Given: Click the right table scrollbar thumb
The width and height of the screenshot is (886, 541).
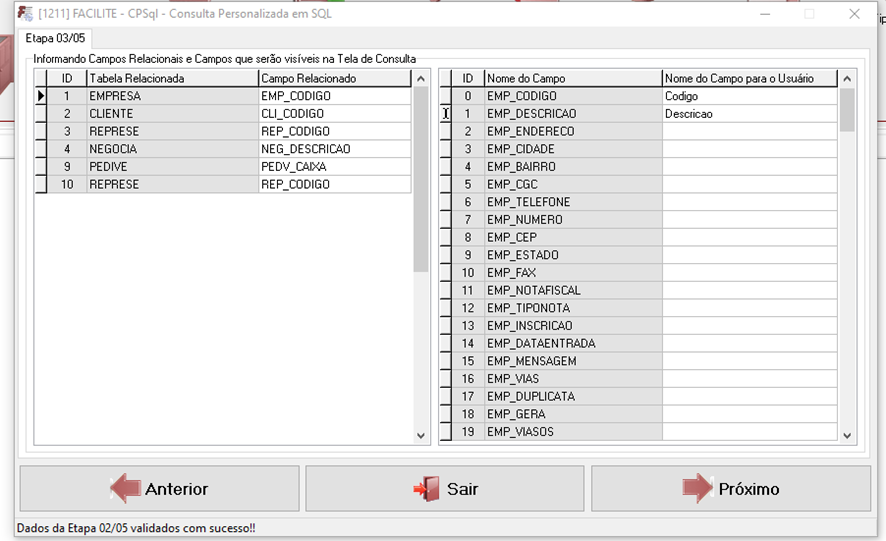Looking at the screenshot, I should (846, 110).
